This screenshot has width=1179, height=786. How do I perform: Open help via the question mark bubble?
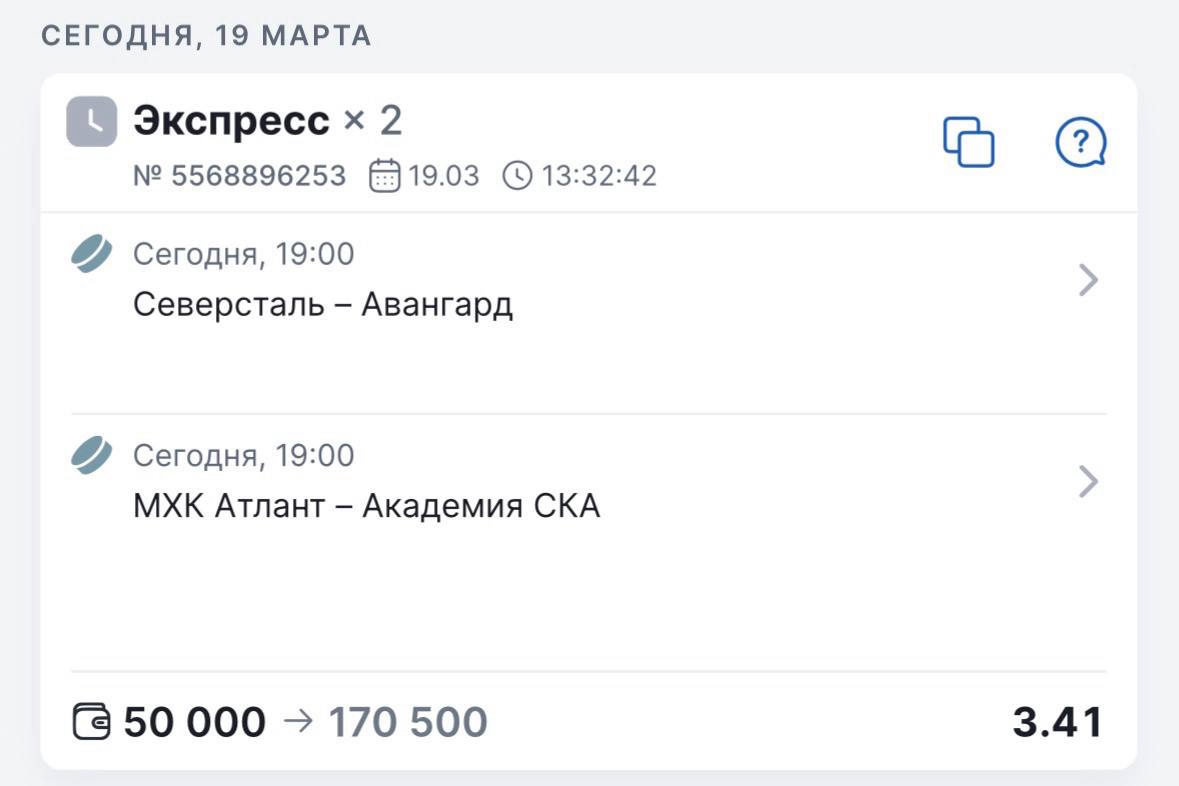point(1081,143)
